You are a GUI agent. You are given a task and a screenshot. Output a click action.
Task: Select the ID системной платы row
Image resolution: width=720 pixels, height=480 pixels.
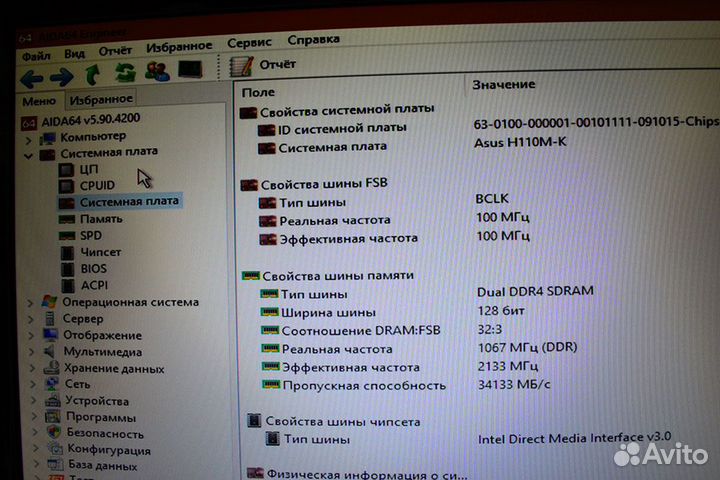[x=332, y=129]
